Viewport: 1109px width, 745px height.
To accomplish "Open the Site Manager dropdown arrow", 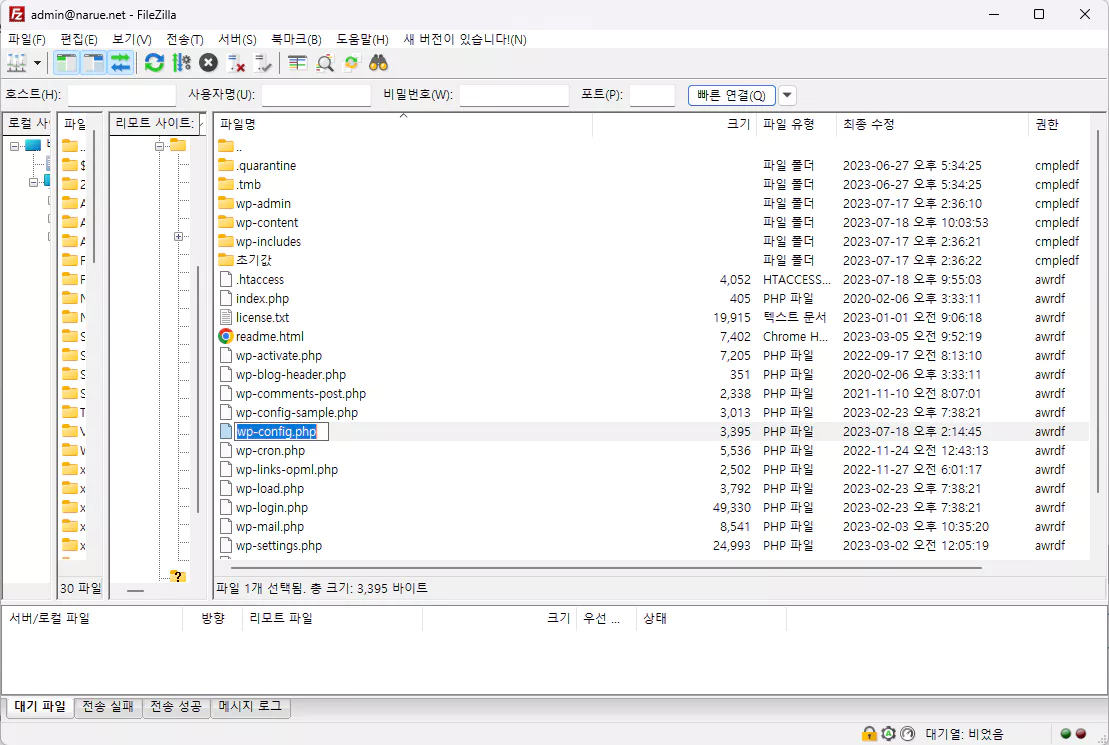I will (37, 63).
